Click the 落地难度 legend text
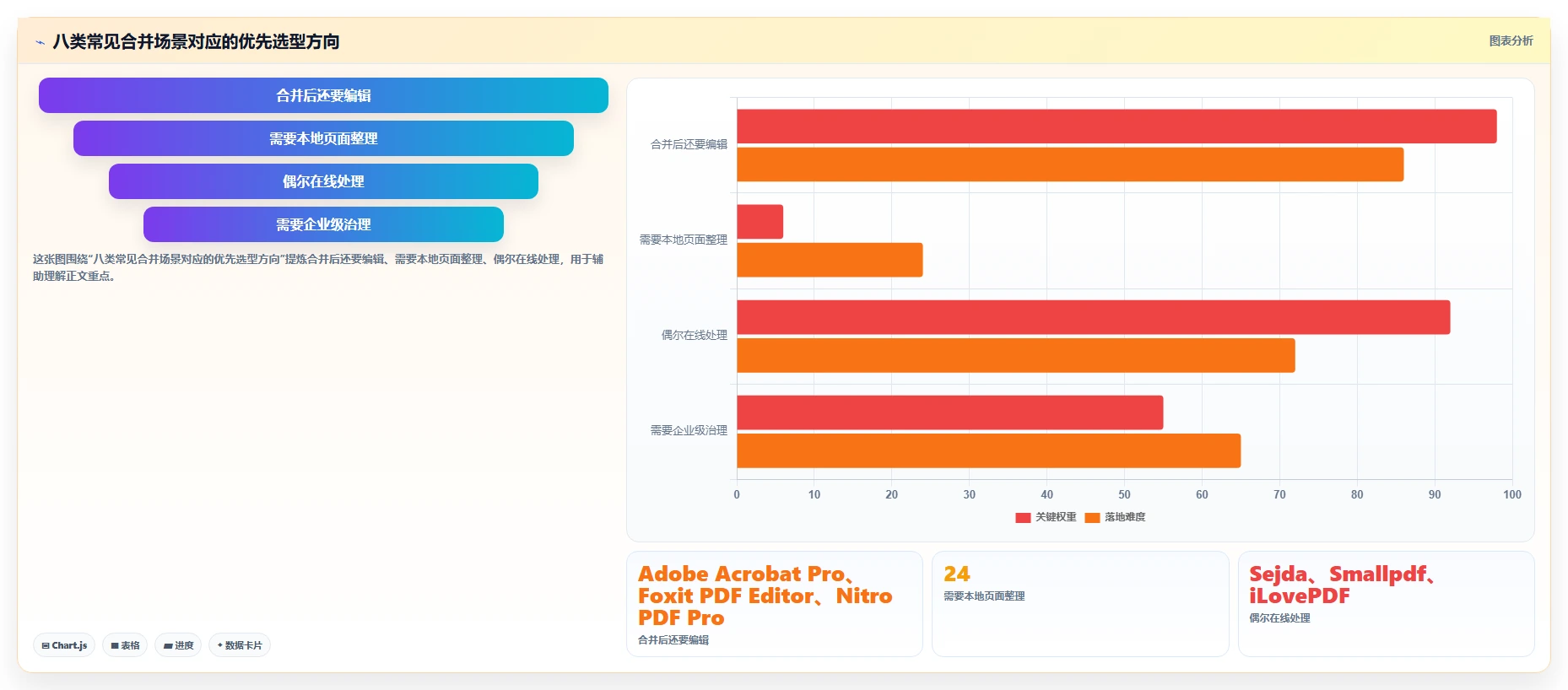The height and width of the screenshot is (690, 1568). (1125, 517)
